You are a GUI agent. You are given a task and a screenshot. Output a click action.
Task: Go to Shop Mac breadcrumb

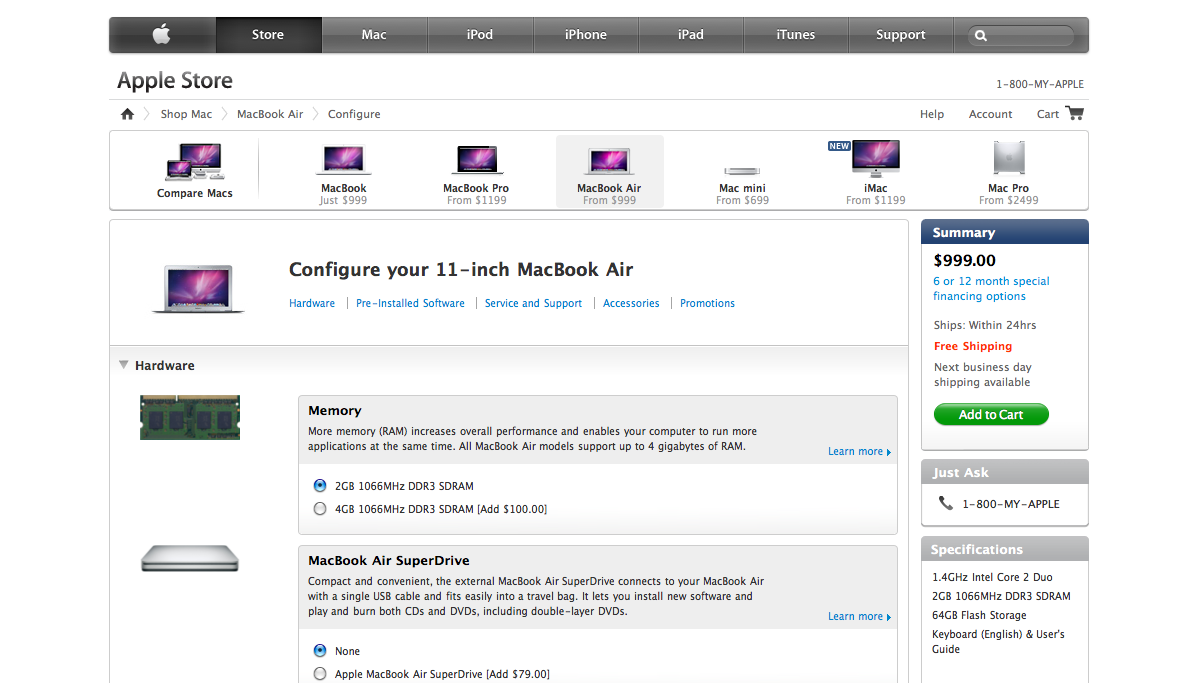point(186,114)
